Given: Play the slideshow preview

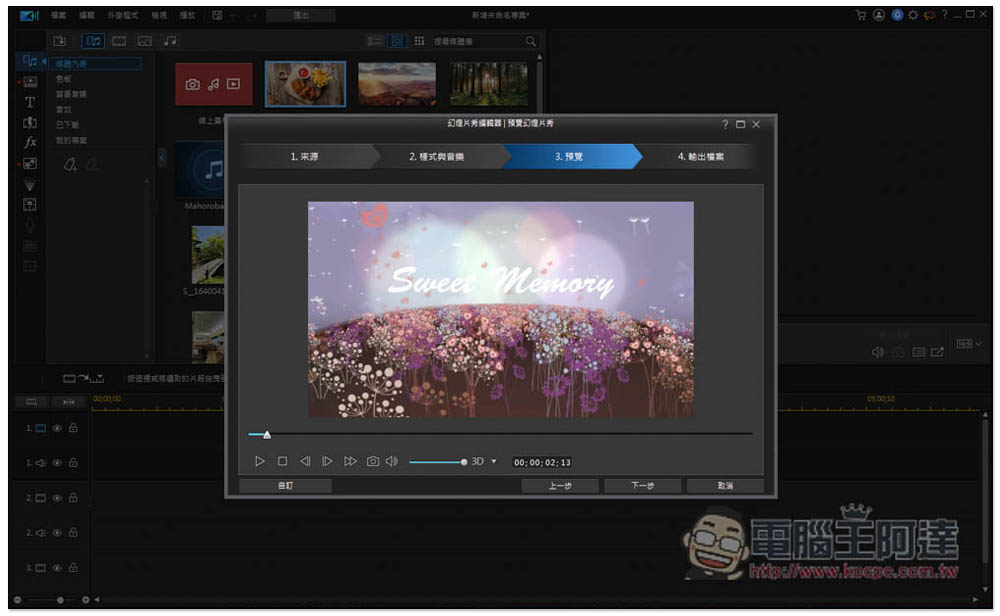Looking at the screenshot, I should (259, 461).
